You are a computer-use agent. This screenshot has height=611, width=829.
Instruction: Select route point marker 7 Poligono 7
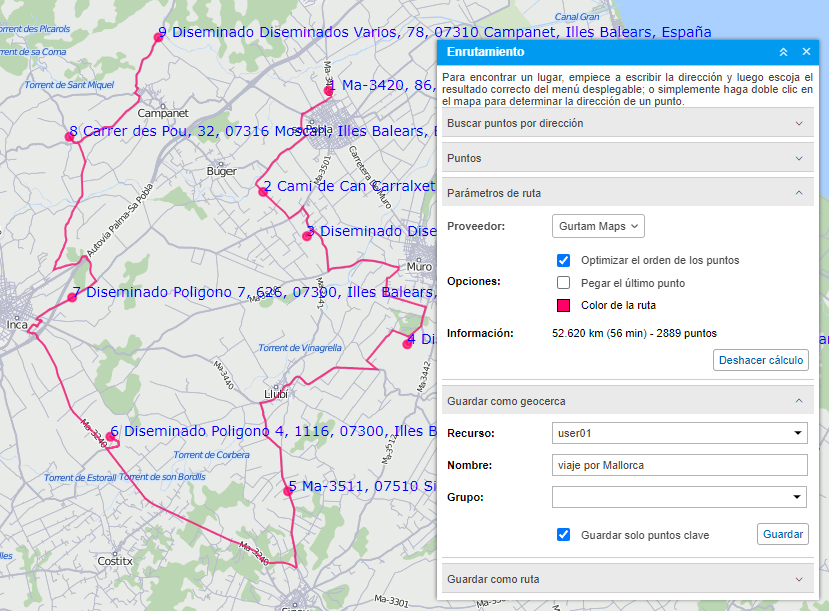72,298
